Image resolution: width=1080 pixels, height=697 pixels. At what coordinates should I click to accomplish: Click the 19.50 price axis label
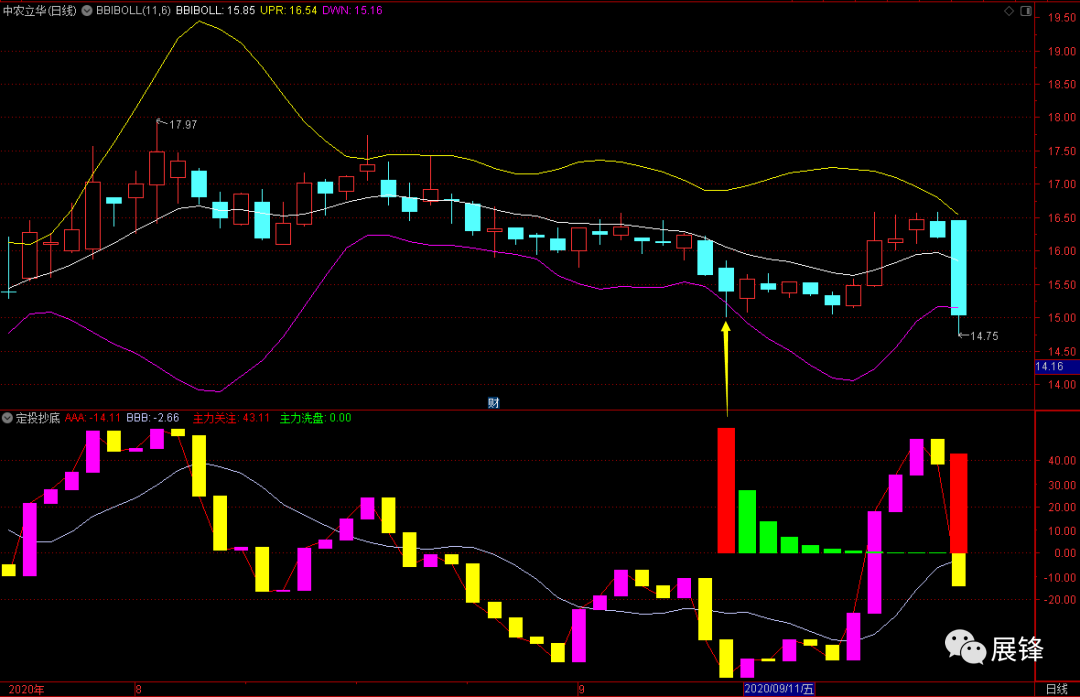click(x=1062, y=18)
